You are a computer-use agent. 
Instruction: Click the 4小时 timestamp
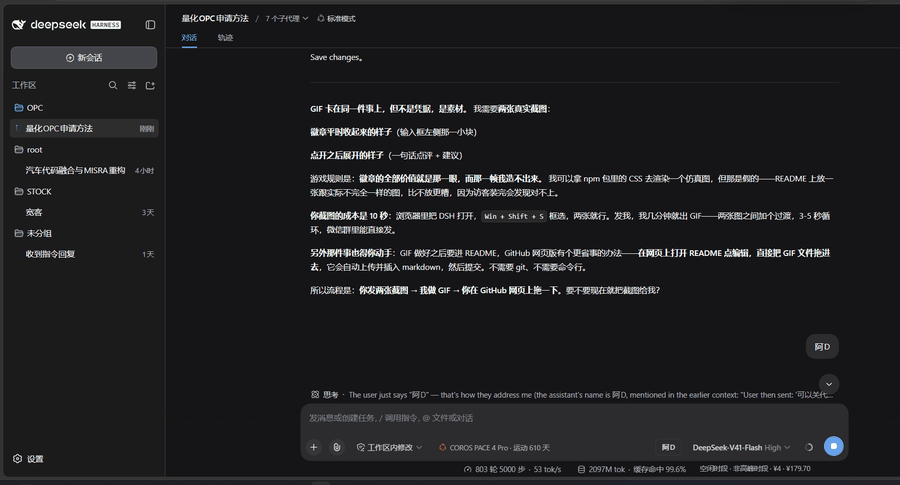pyautogui.click(x=145, y=170)
